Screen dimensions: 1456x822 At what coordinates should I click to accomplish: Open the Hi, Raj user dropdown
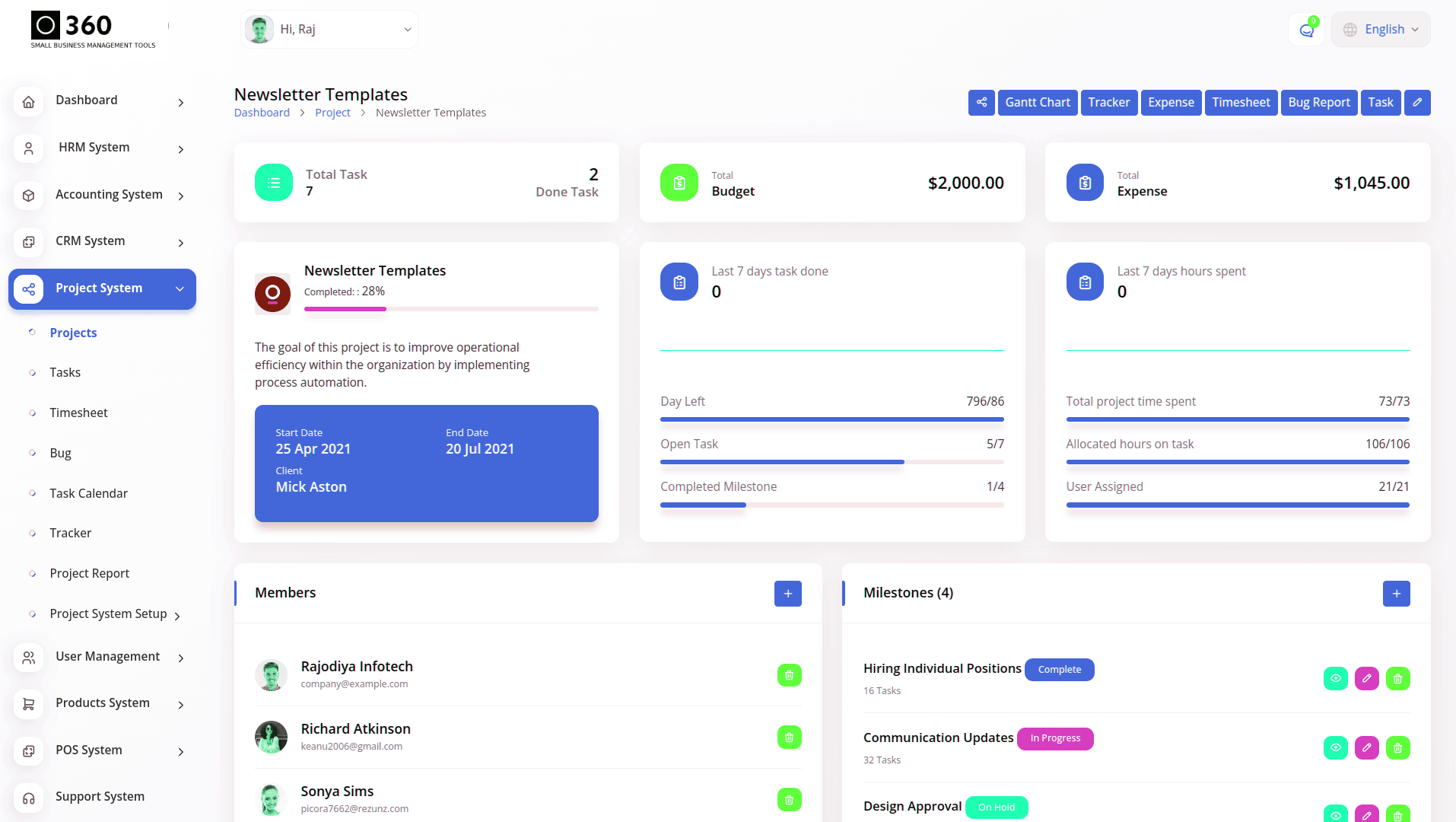point(329,30)
